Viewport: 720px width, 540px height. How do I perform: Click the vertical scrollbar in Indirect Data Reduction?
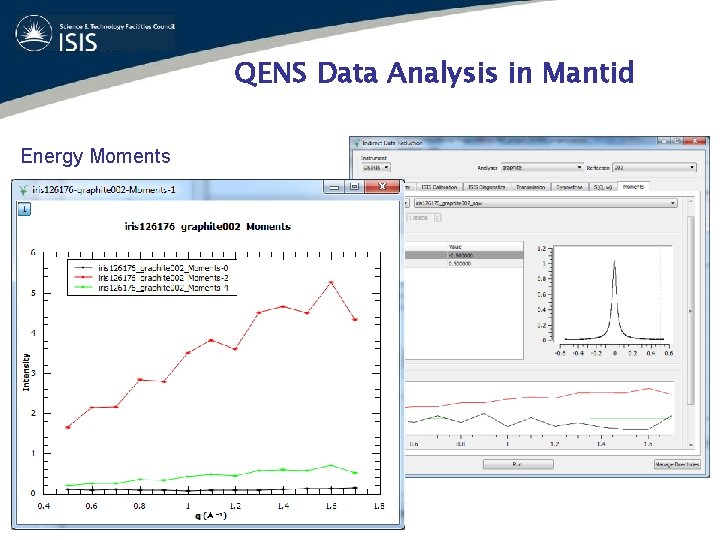point(691,310)
